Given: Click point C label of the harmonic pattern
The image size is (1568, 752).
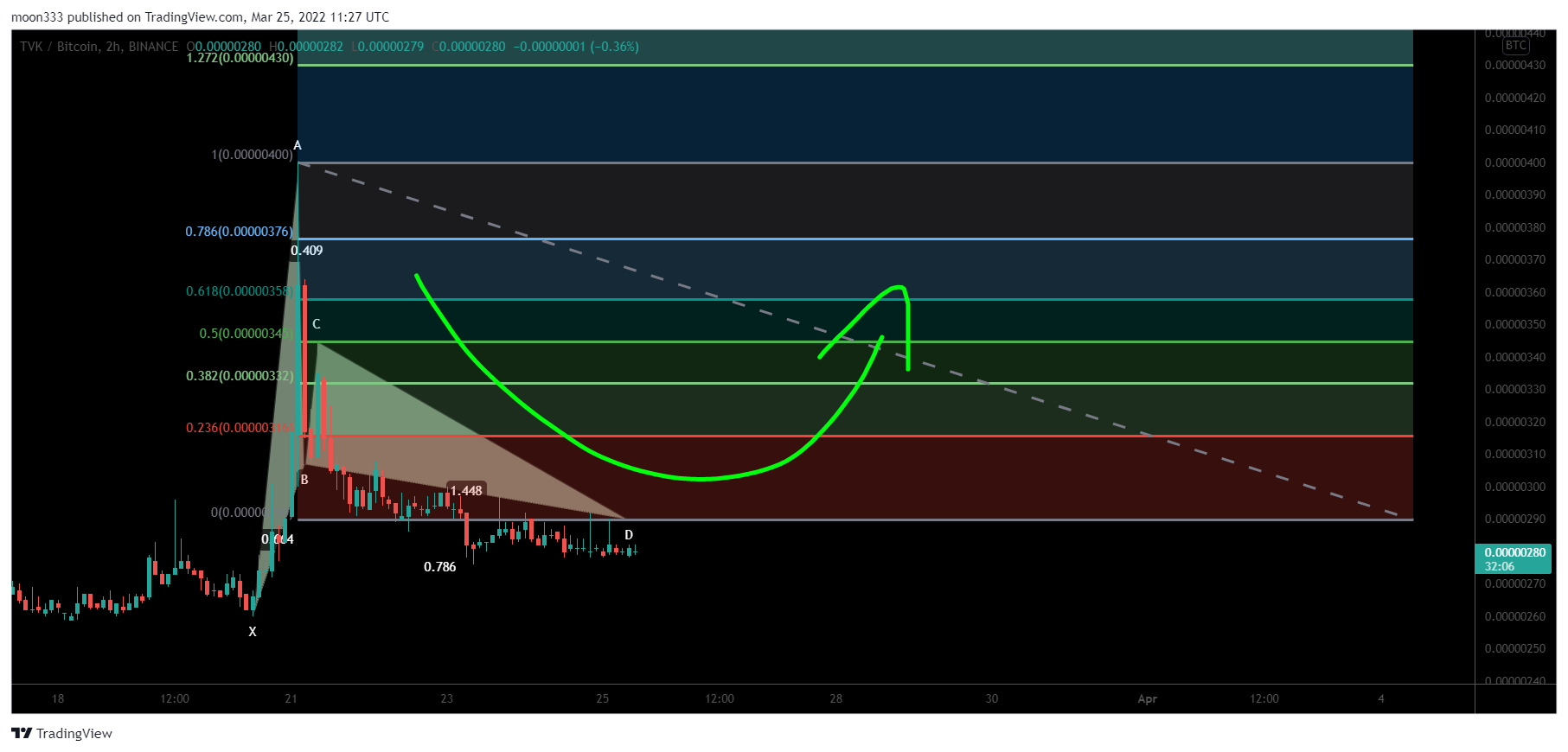Looking at the screenshot, I should pyautogui.click(x=317, y=324).
